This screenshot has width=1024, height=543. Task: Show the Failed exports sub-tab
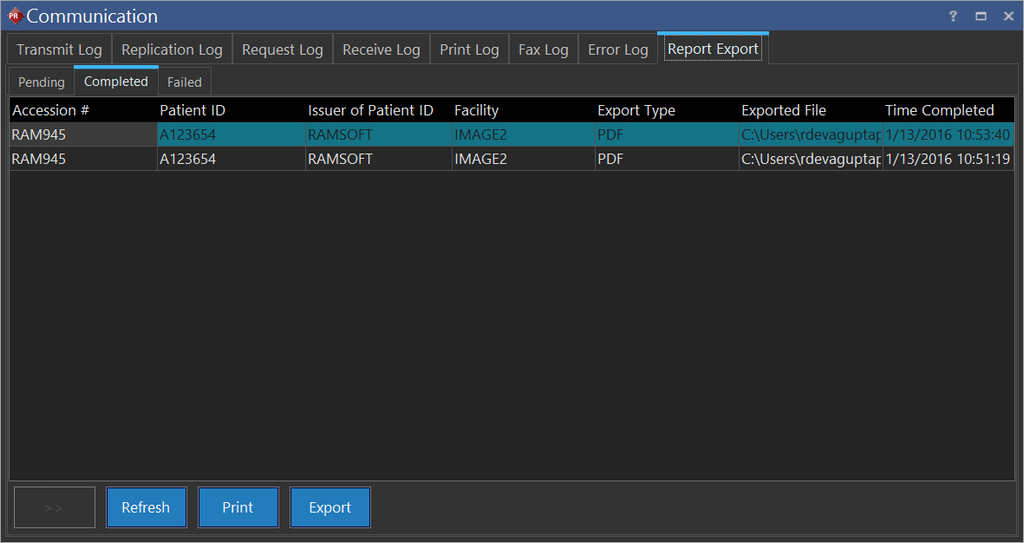click(x=184, y=82)
